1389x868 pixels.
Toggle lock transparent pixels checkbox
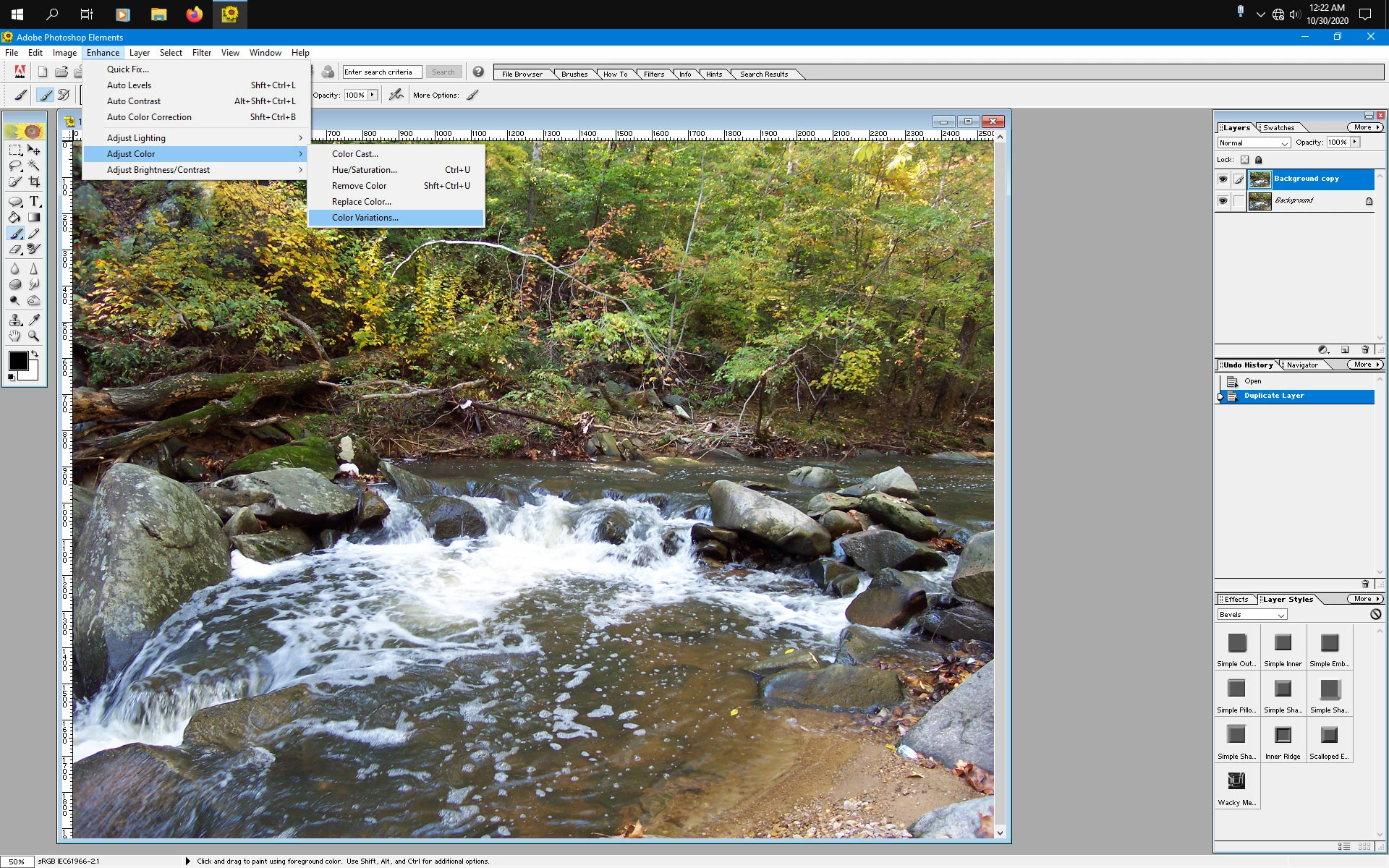[x=1244, y=160]
